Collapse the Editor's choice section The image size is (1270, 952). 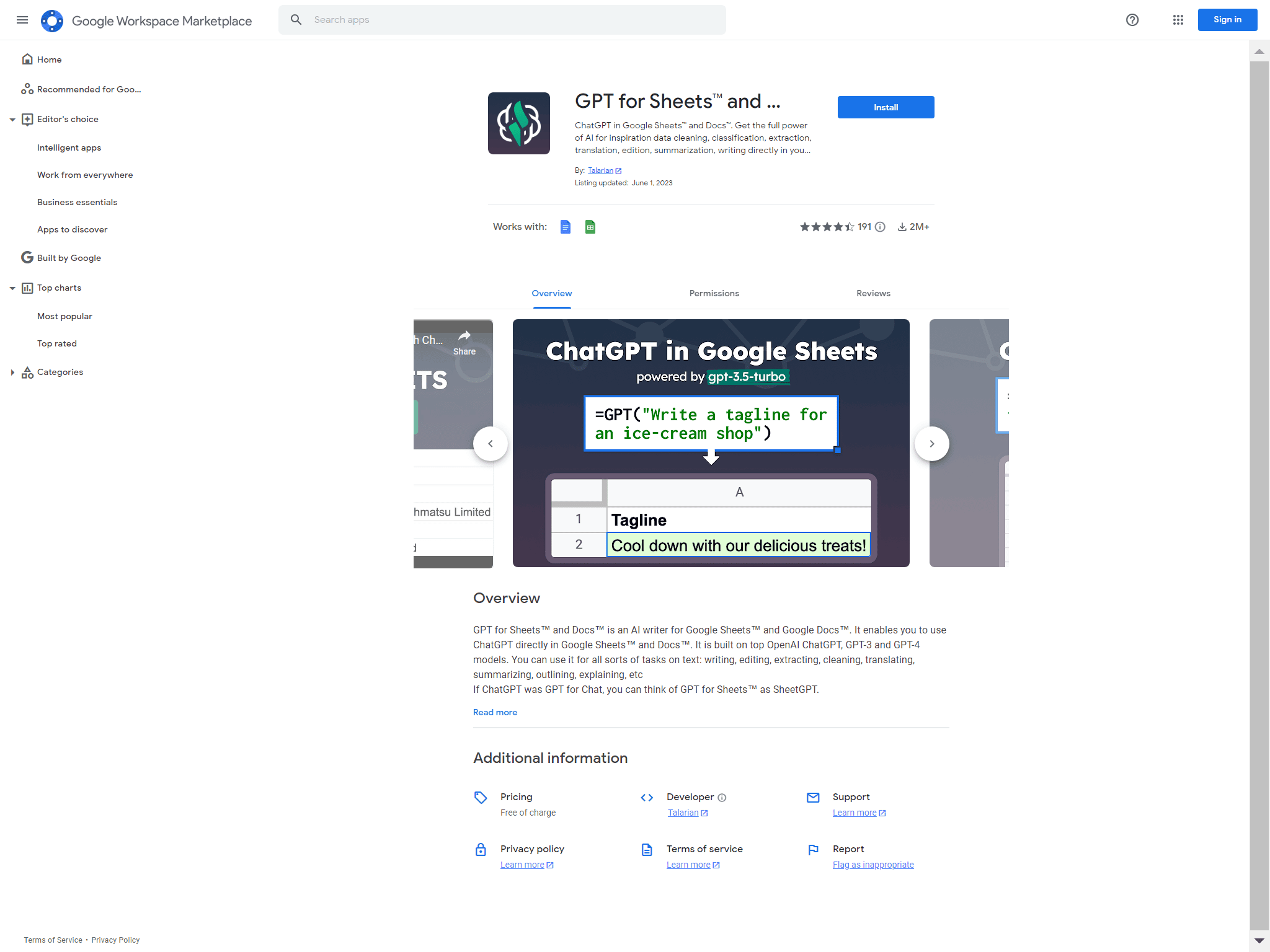click(12, 120)
